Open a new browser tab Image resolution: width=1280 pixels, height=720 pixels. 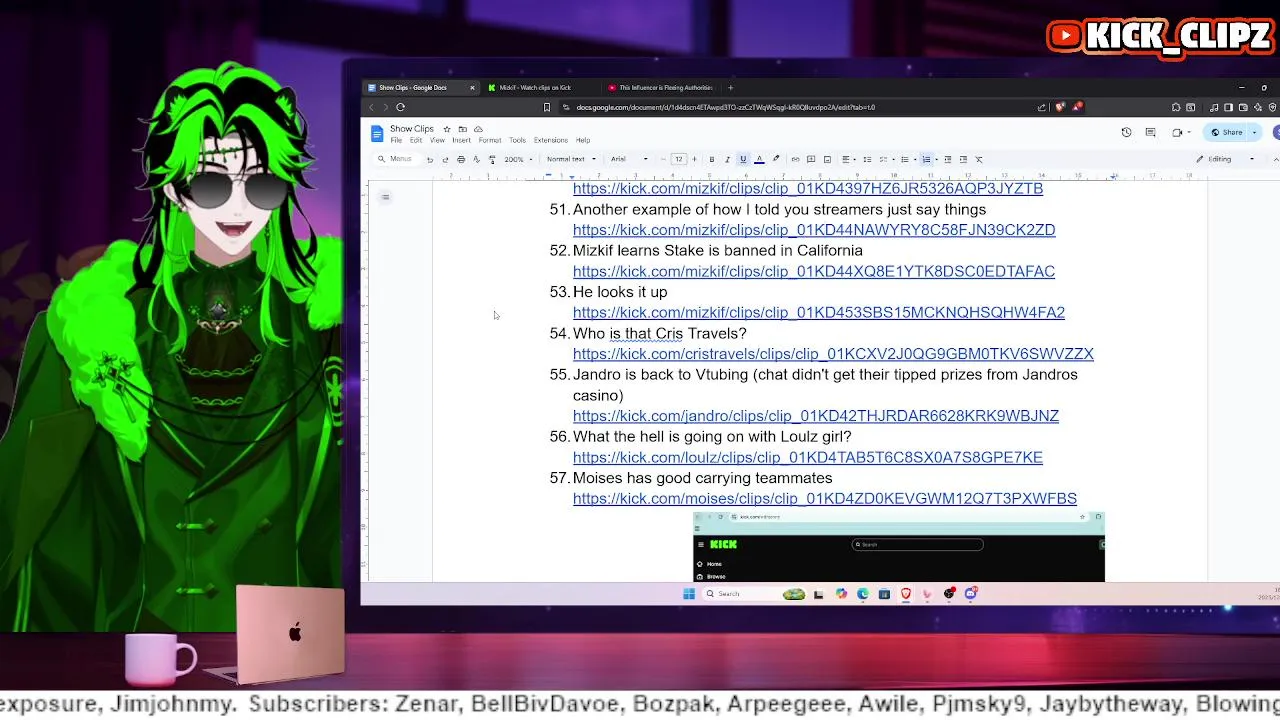click(x=730, y=88)
